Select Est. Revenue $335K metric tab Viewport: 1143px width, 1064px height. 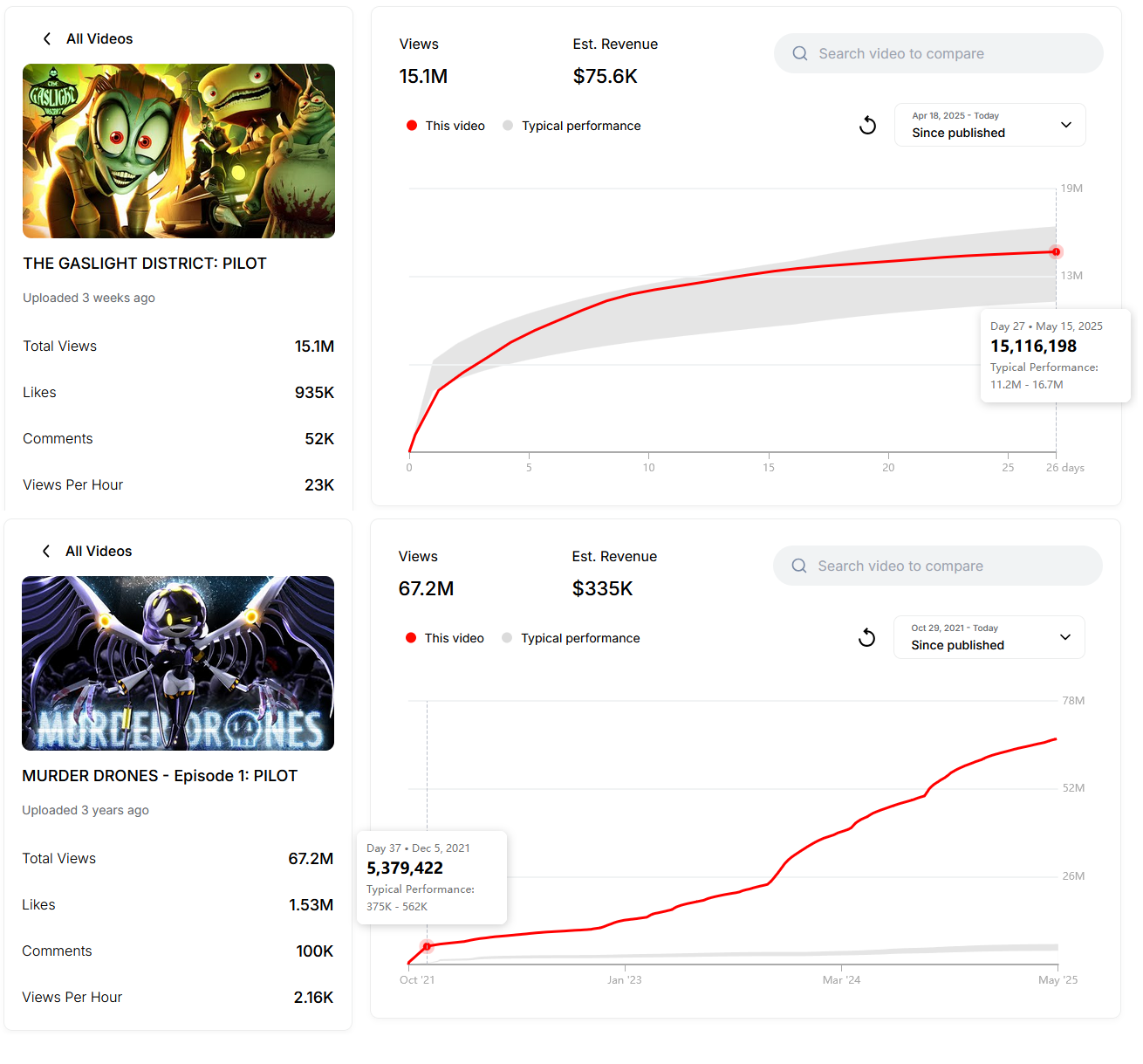[614, 573]
